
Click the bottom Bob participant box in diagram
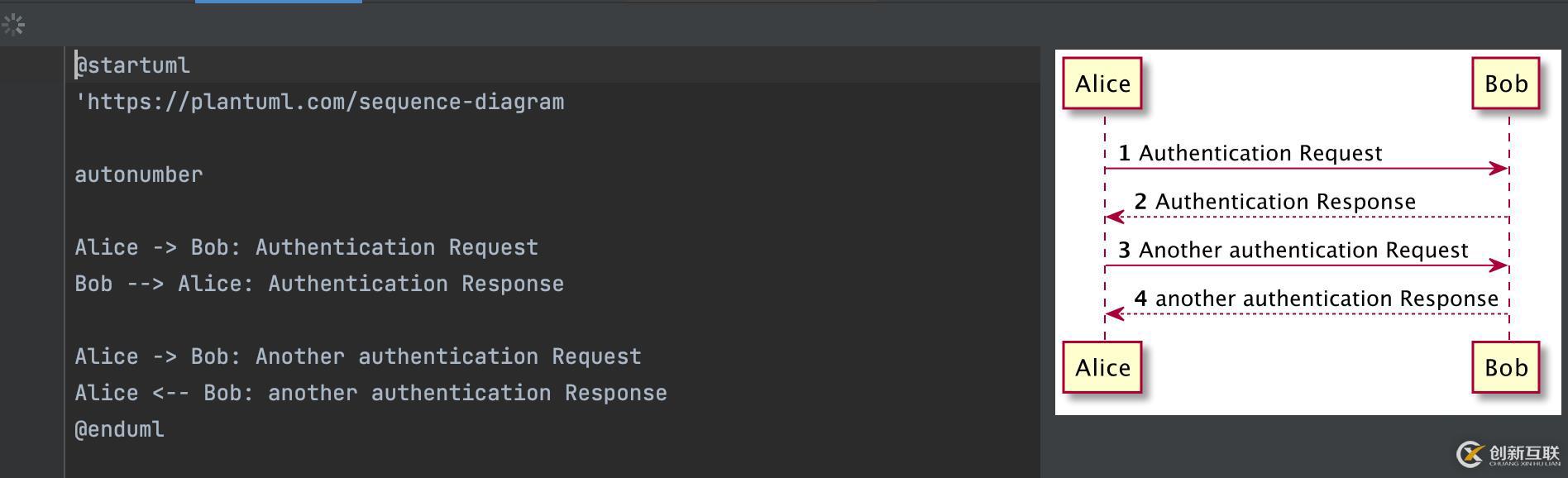point(1506,367)
